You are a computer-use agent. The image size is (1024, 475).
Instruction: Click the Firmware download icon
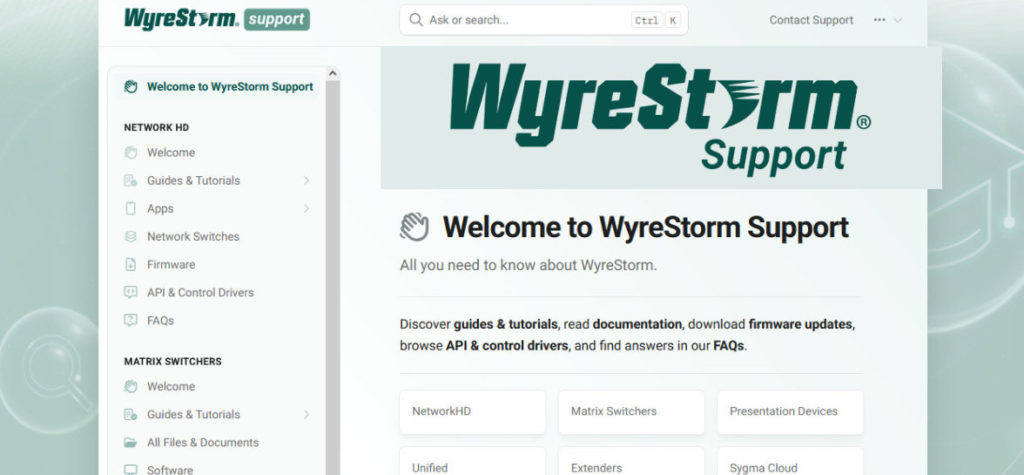131,265
